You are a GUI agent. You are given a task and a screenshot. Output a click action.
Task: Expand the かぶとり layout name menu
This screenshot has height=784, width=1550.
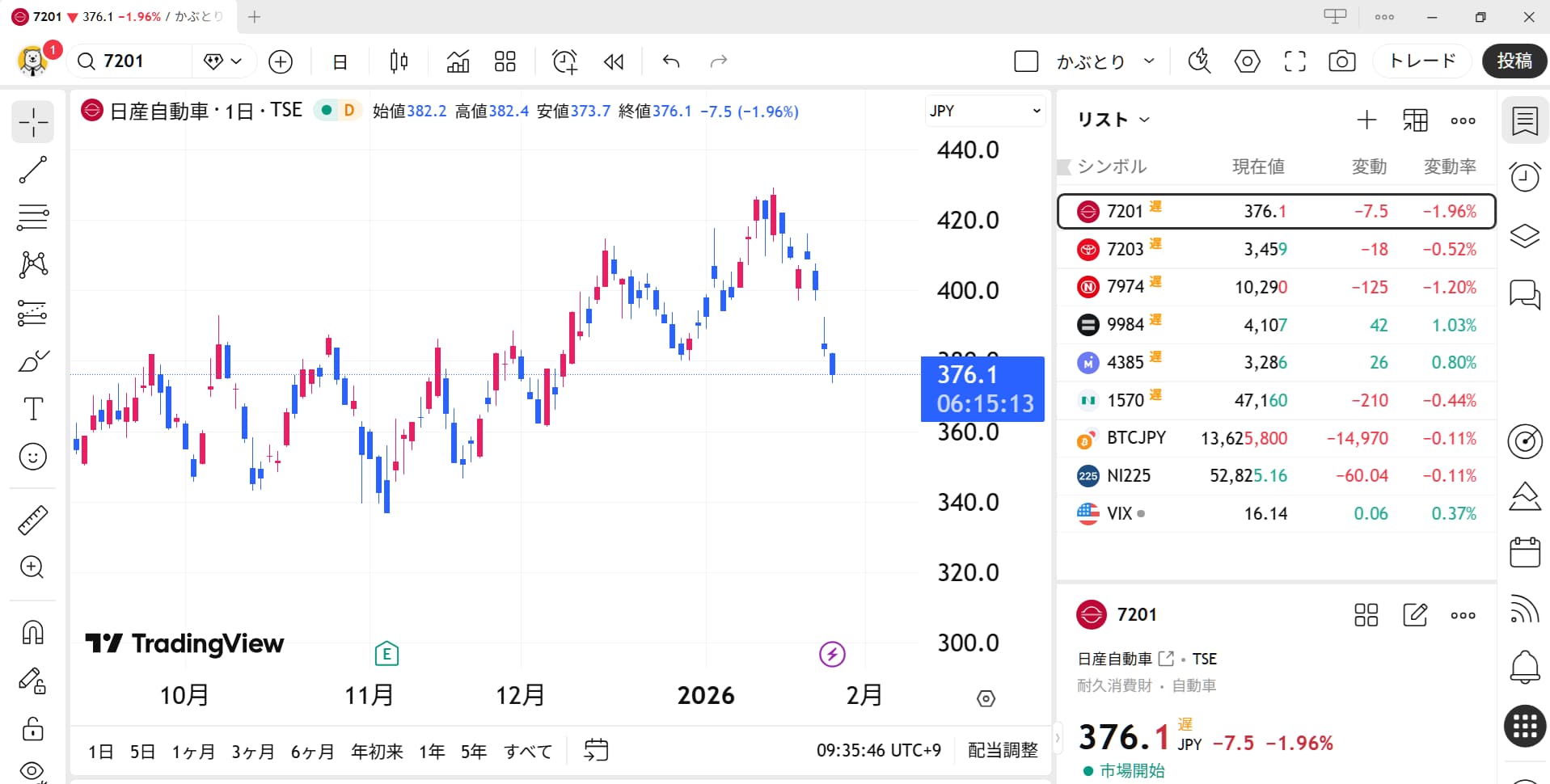[x=1149, y=61]
